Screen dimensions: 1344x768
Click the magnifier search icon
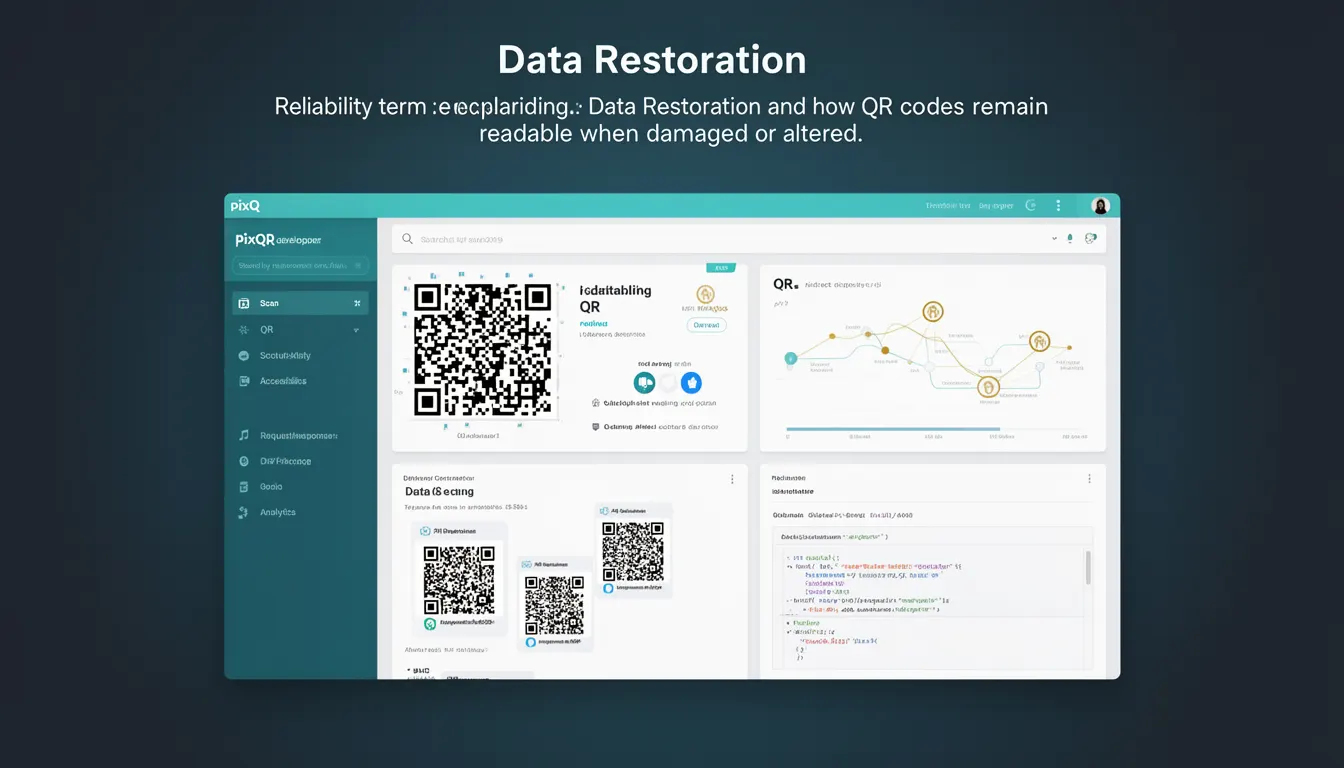pyautogui.click(x=407, y=239)
